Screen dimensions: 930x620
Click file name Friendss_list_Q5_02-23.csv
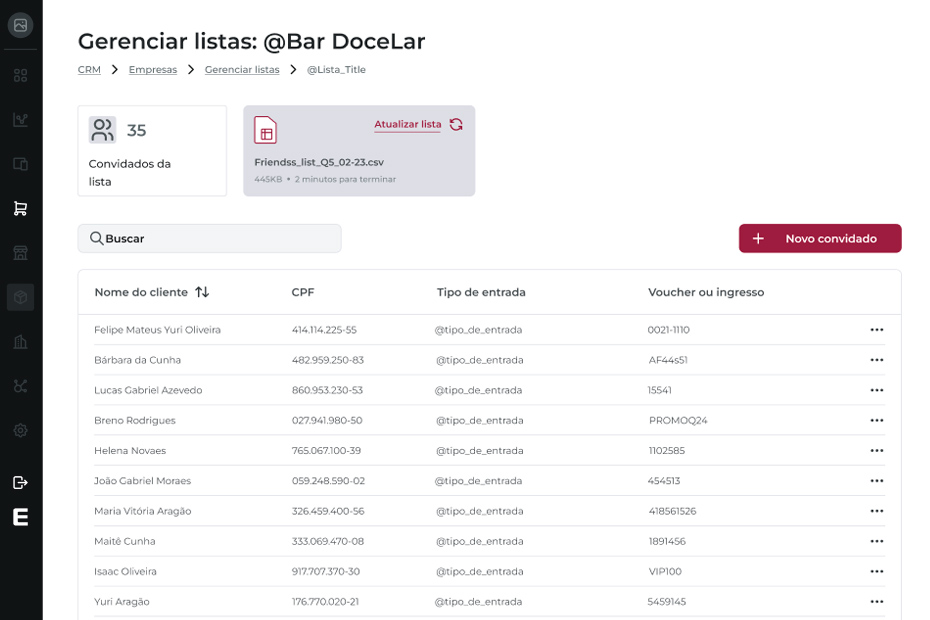click(x=319, y=162)
